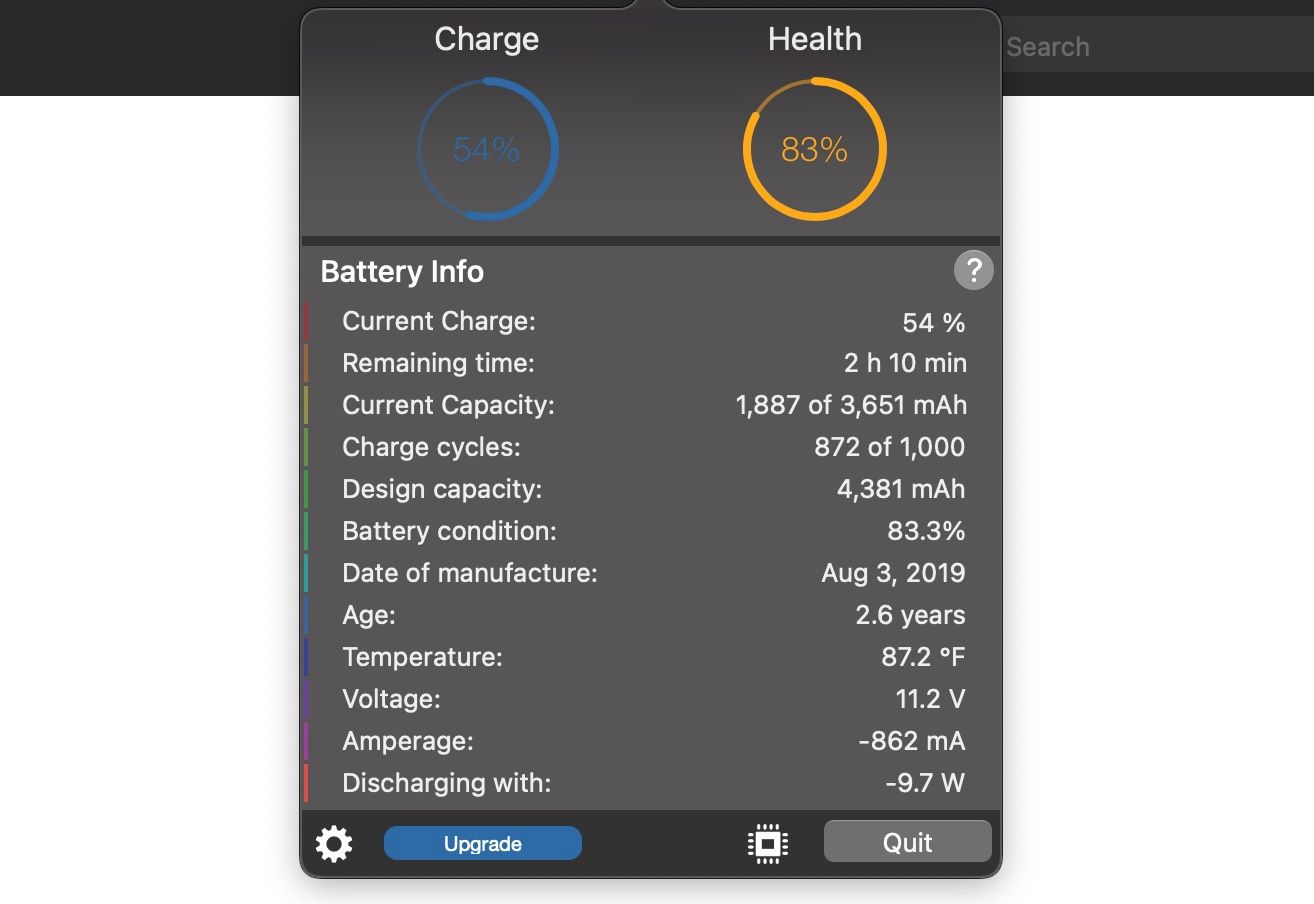
Task: Click the Charge percentage ring
Action: coord(487,147)
